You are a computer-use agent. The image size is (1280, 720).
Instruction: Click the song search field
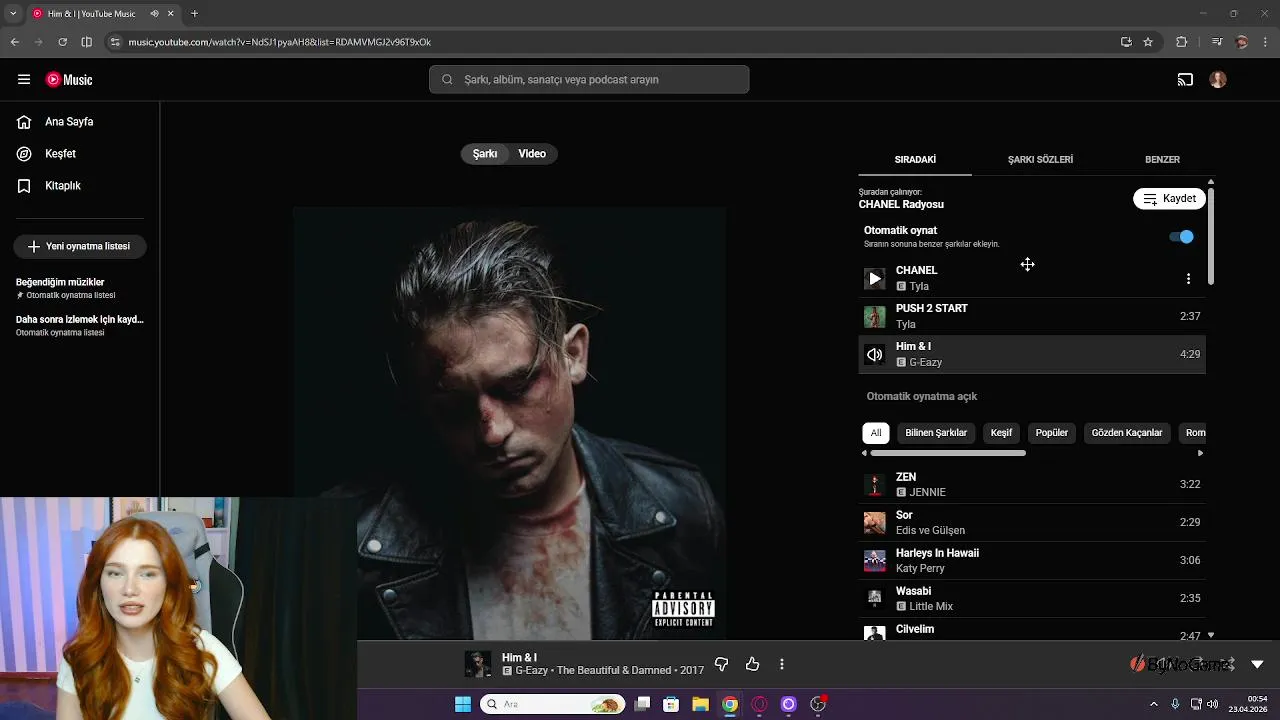589,80
